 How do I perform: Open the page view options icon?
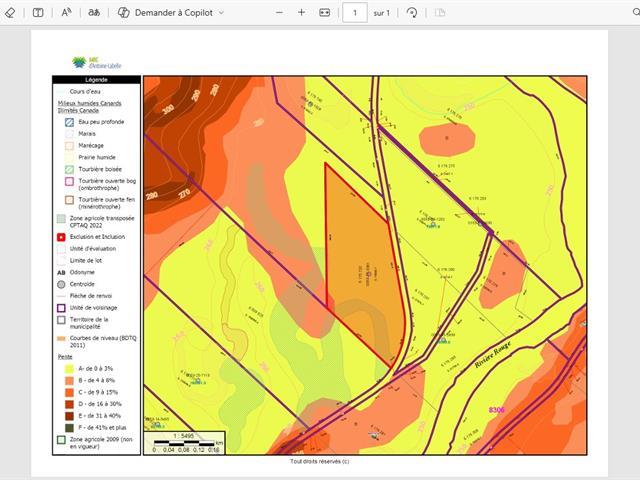[x=440, y=13]
